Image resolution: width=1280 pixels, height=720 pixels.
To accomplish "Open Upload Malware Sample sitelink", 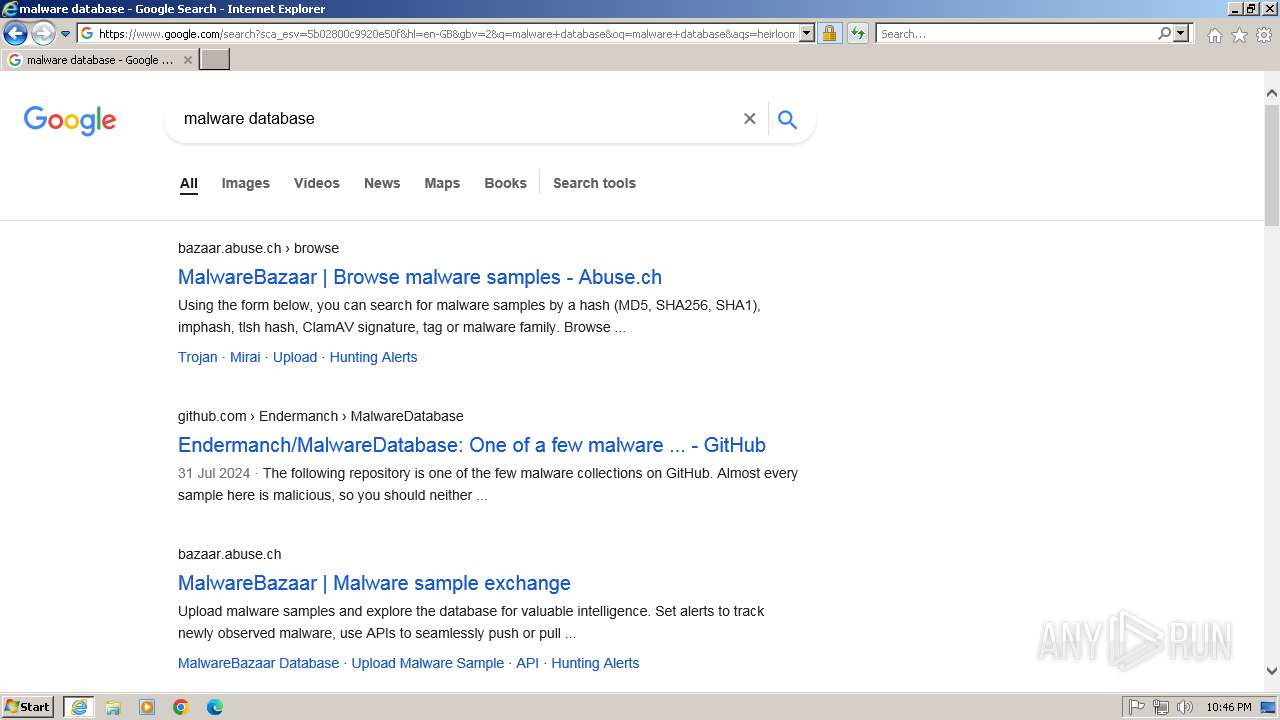I will [428, 663].
